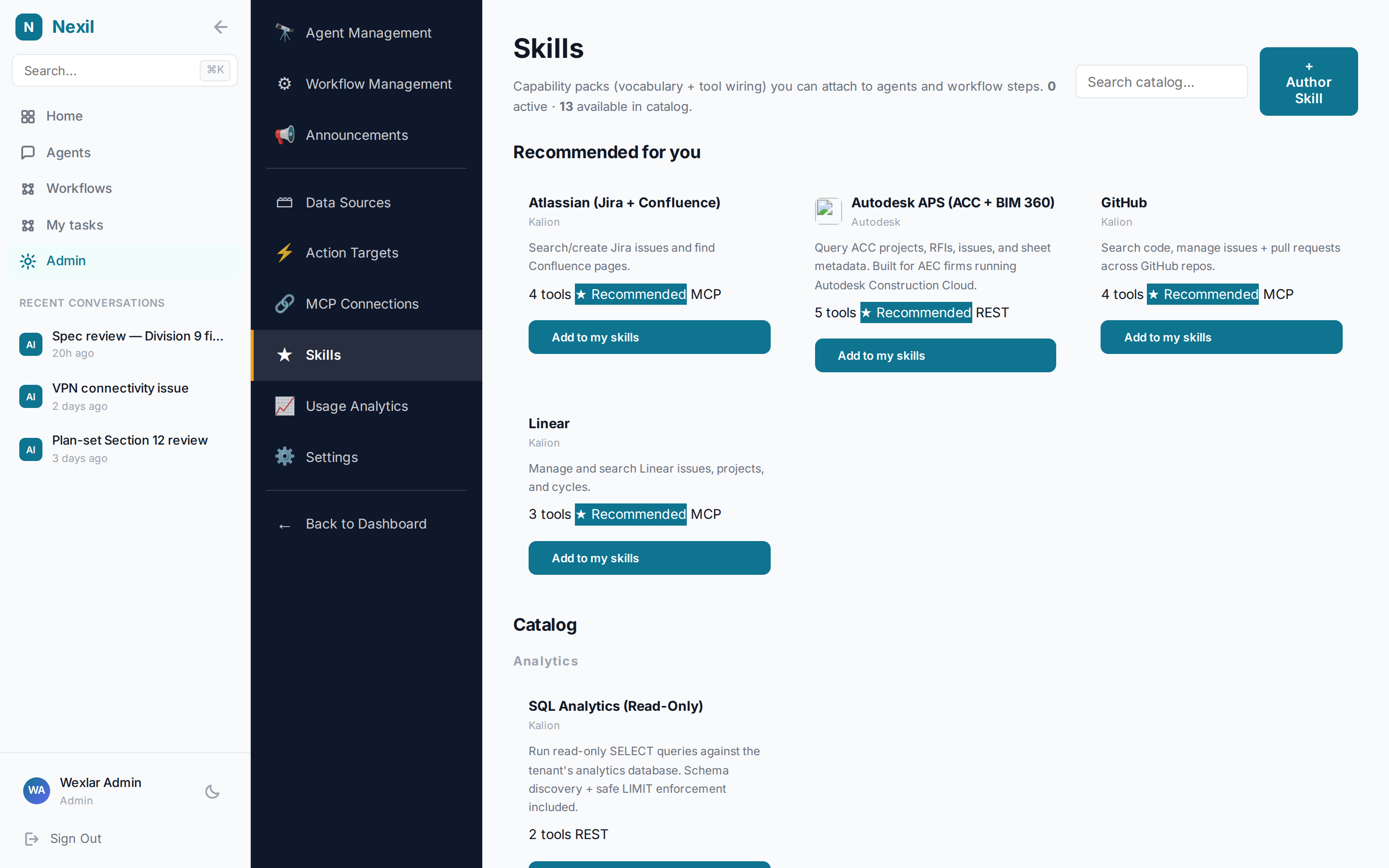The image size is (1389, 868).
Task: Click the Wexlar Admin user name
Action: [100, 783]
